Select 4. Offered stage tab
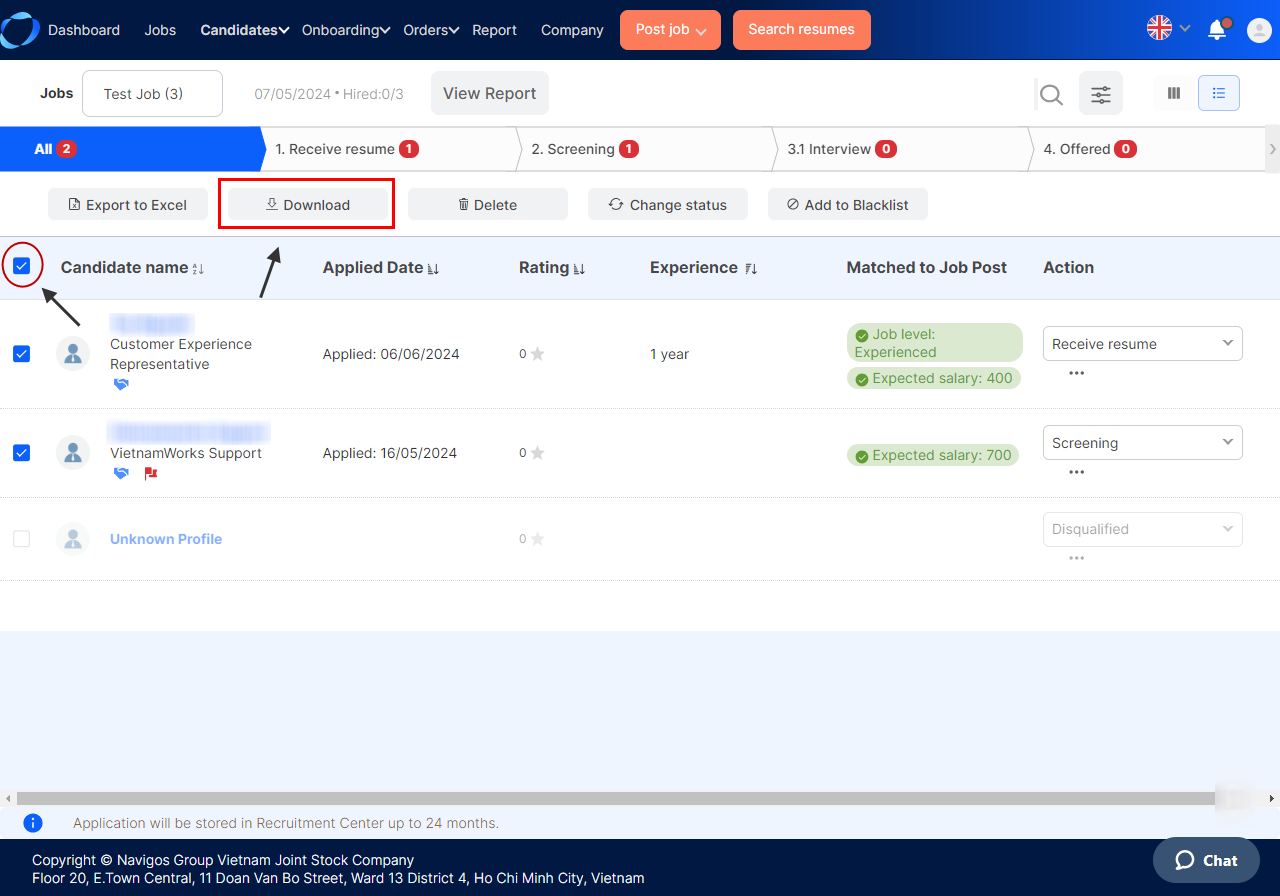Image resolution: width=1280 pixels, height=896 pixels. click(x=1147, y=149)
